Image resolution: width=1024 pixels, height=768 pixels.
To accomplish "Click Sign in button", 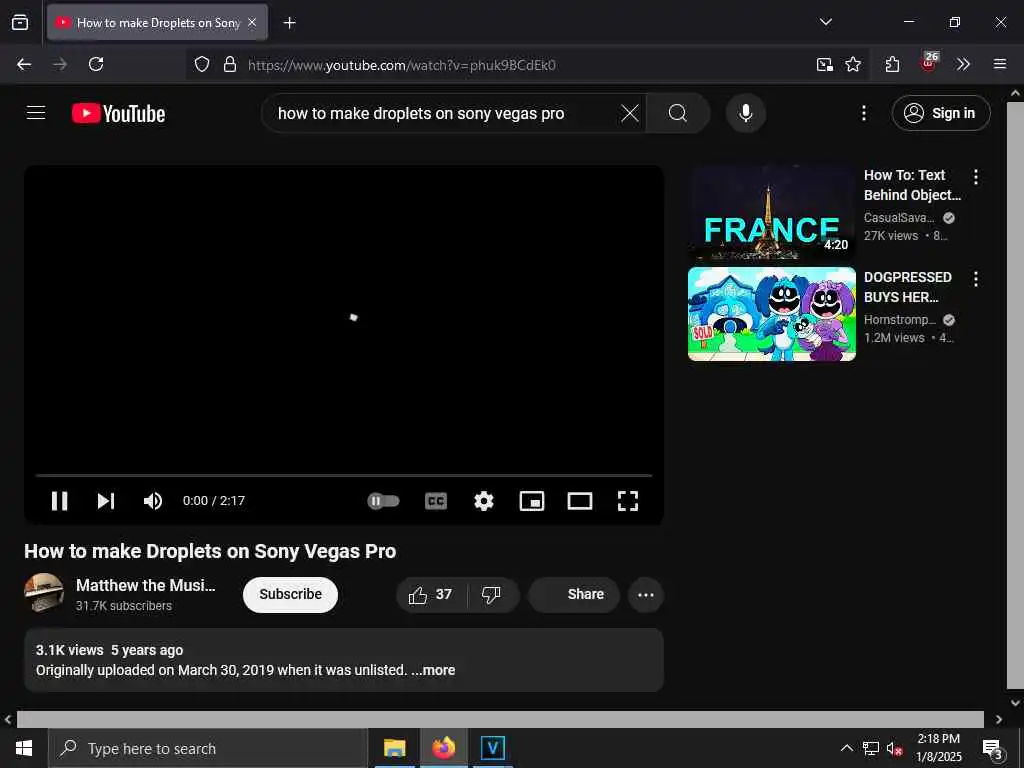I will tap(941, 113).
